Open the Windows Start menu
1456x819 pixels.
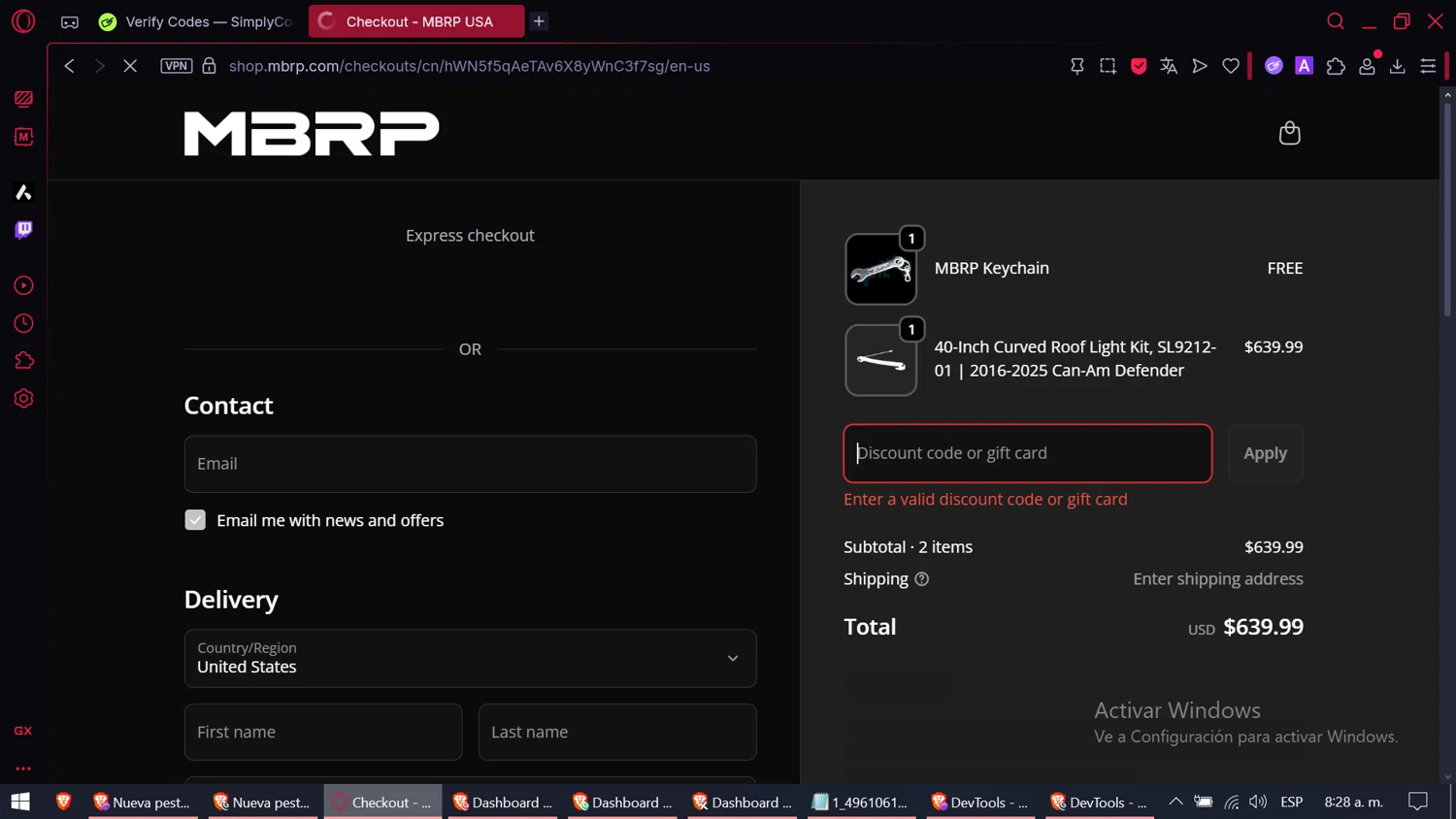(x=20, y=802)
